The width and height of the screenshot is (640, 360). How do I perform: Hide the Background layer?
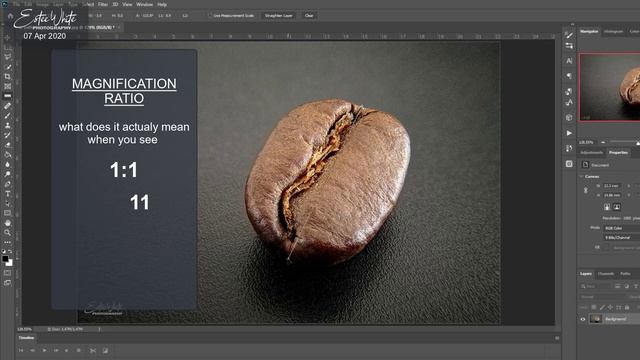583,319
